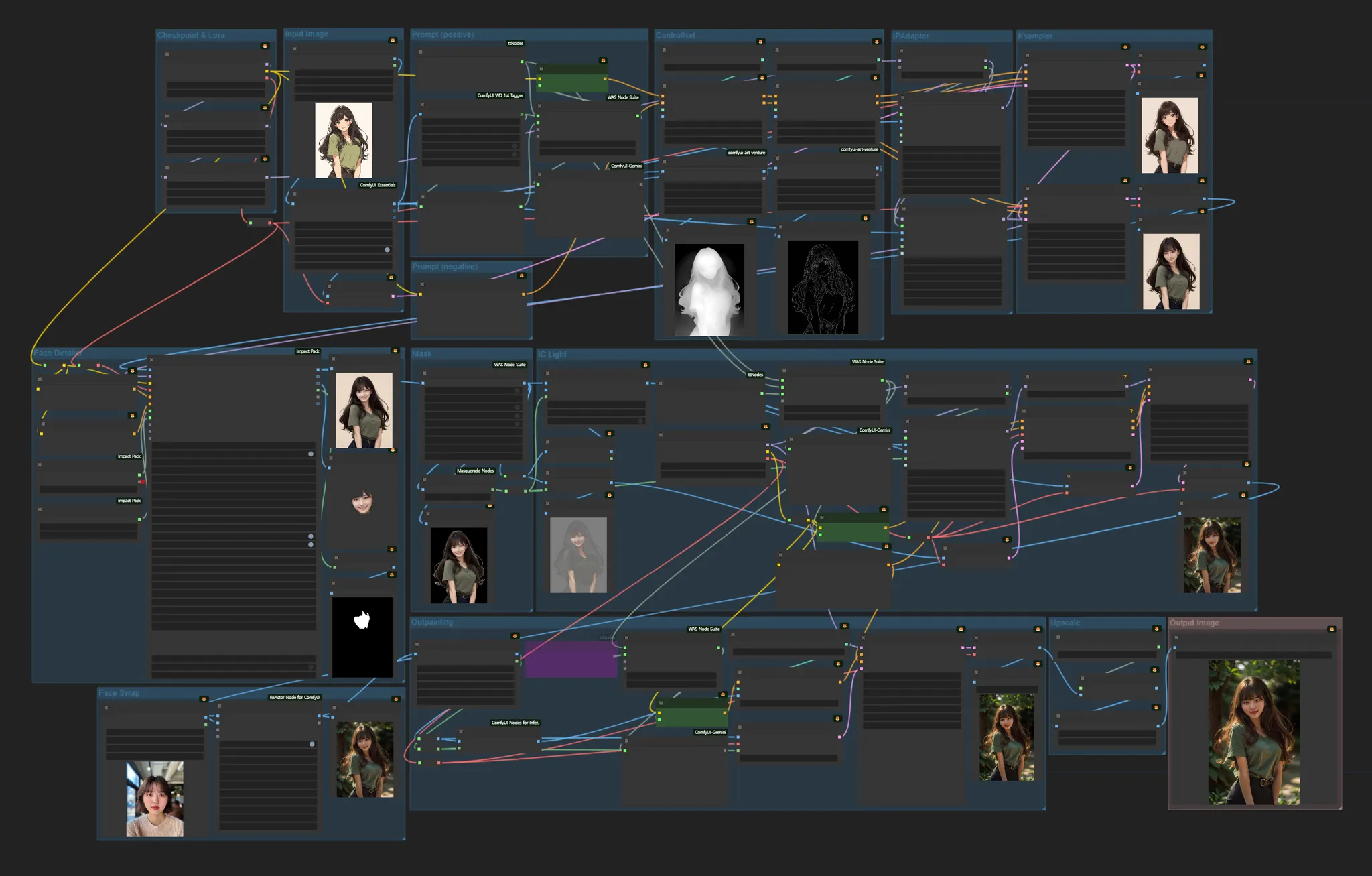Screen dimensions: 1372x876
Task: Click the ComfyUI Nodes for Infer badge label
Action: [514, 723]
